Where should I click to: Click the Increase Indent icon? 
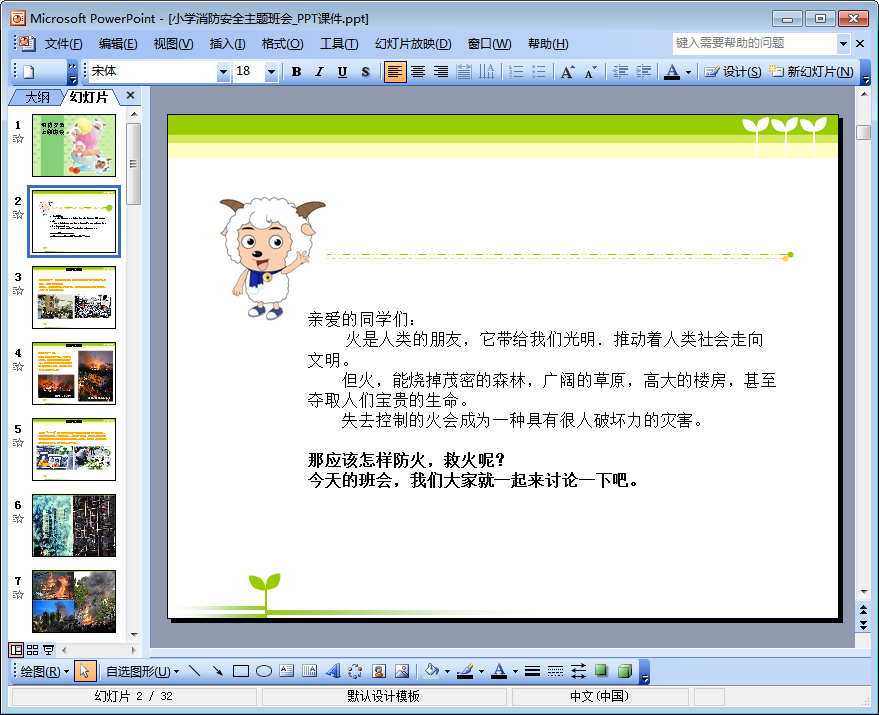pyautogui.click(x=643, y=72)
